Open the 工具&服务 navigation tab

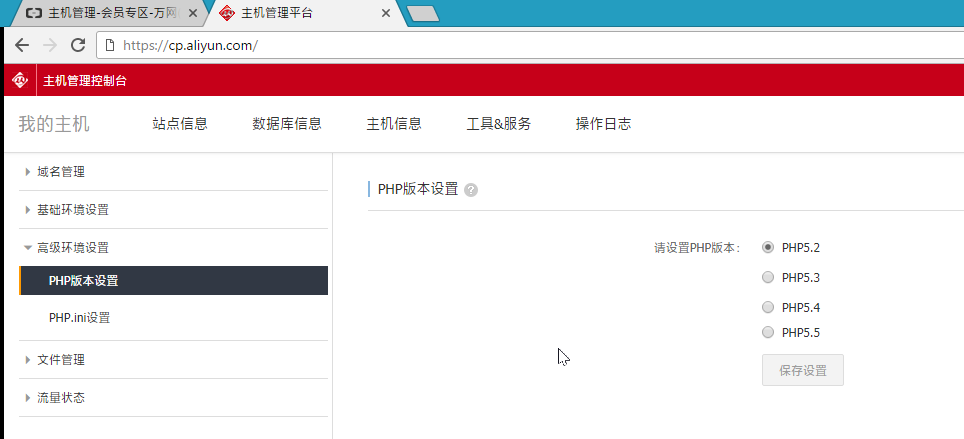[x=498, y=124]
